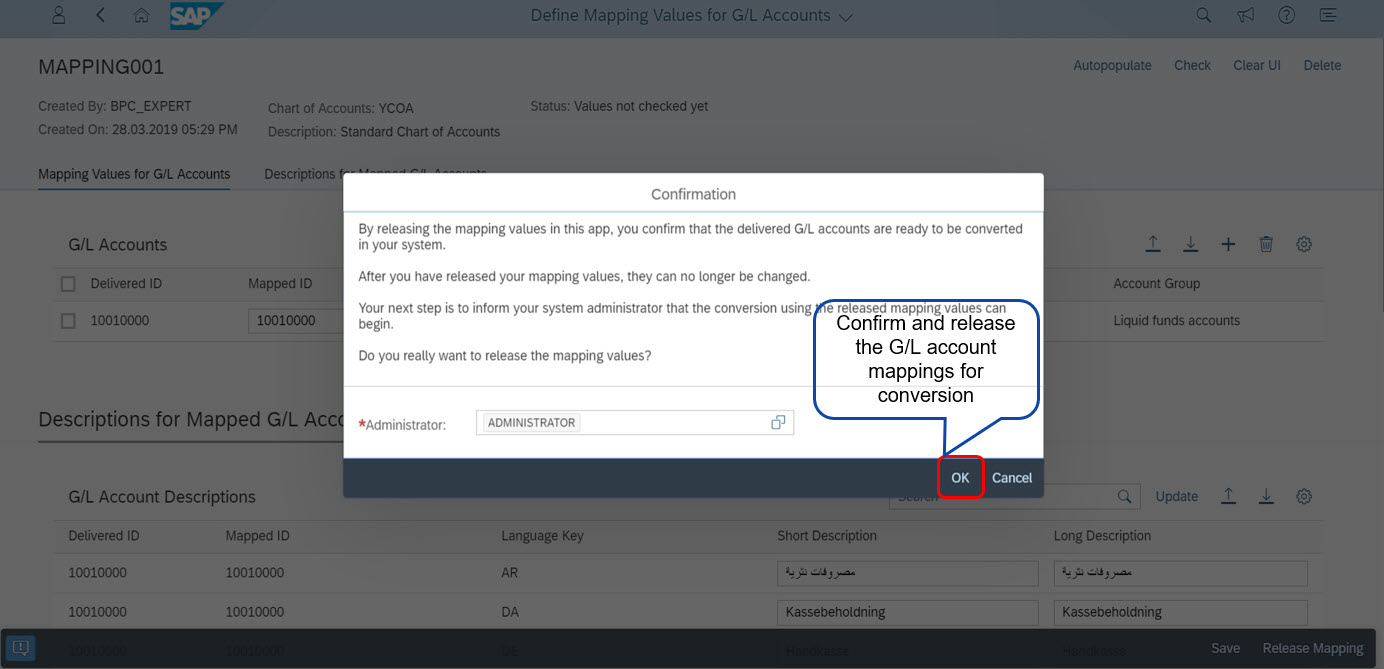Upload G/L Accounts mapping values
1384x669 pixels.
point(1153,244)
